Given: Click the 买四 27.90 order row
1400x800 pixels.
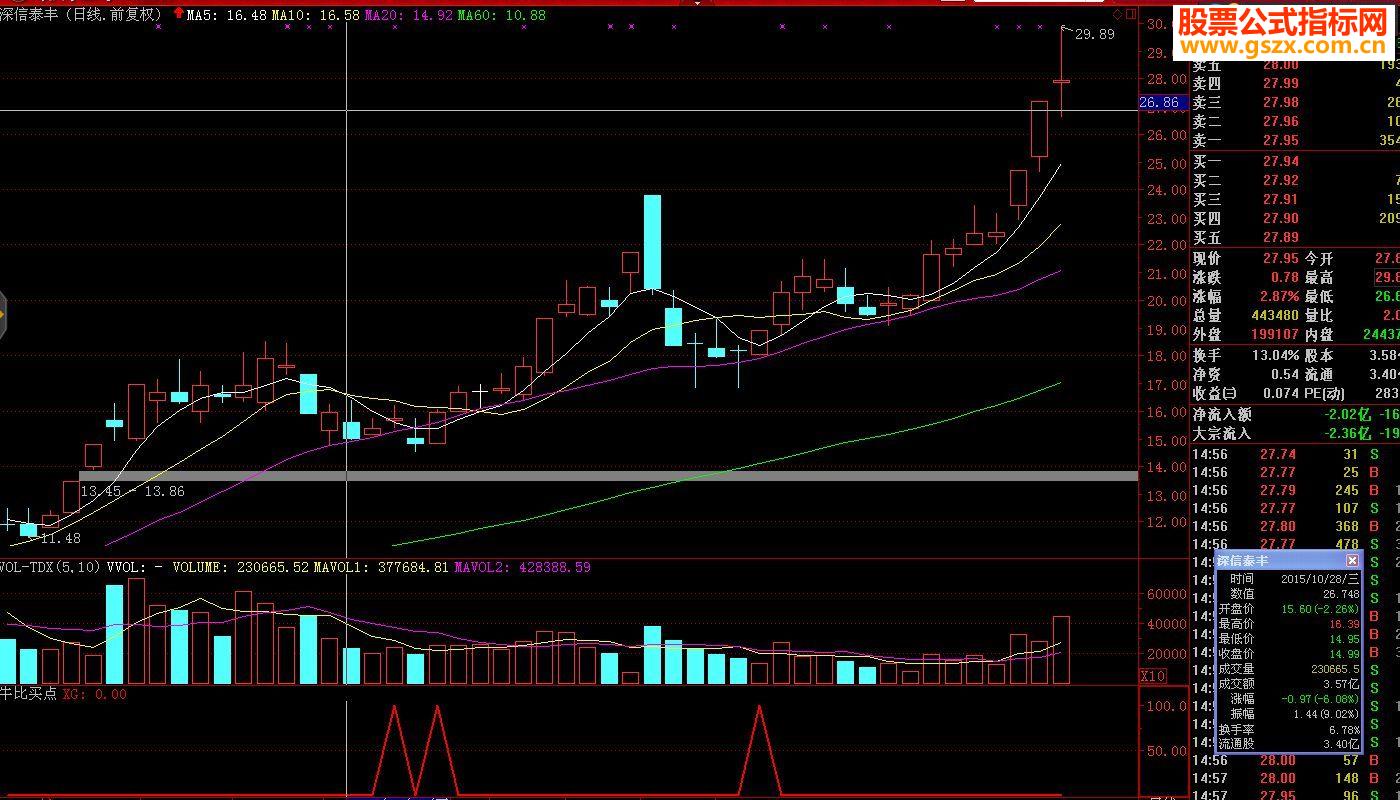Looking at the screenshot, I should click(x=1295, y=218).
